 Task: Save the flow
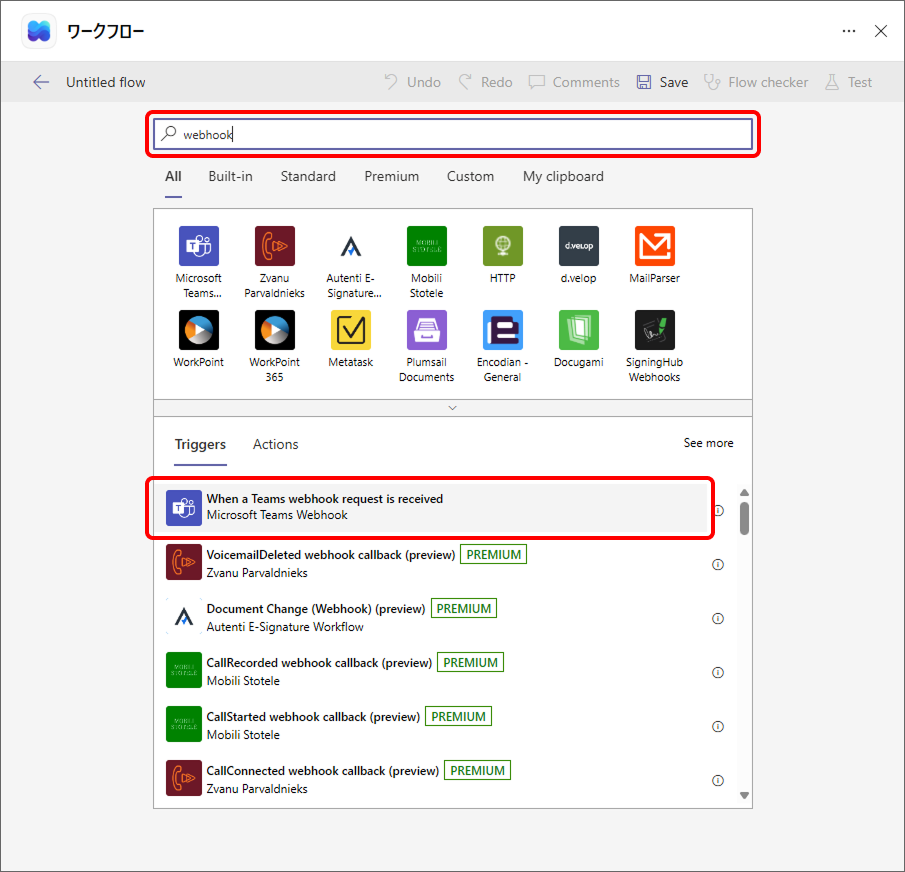[662, 82]
